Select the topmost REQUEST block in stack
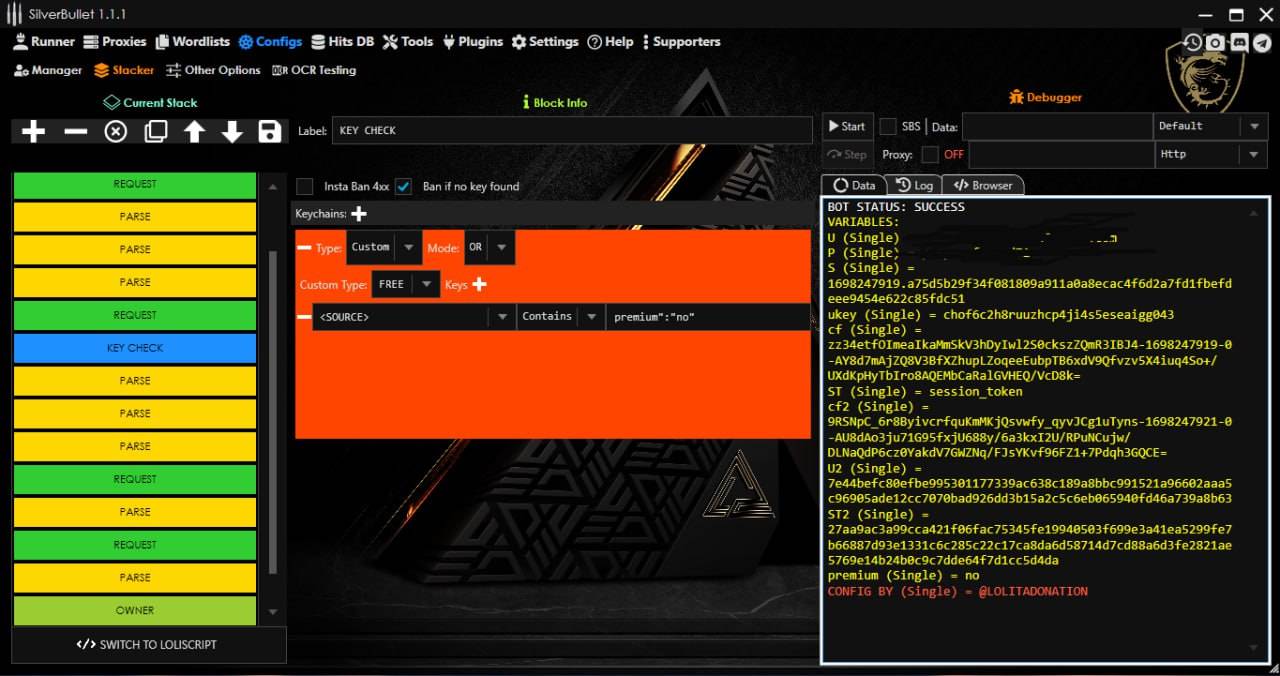The image size is (1280, 676). [x=135, y=184]
